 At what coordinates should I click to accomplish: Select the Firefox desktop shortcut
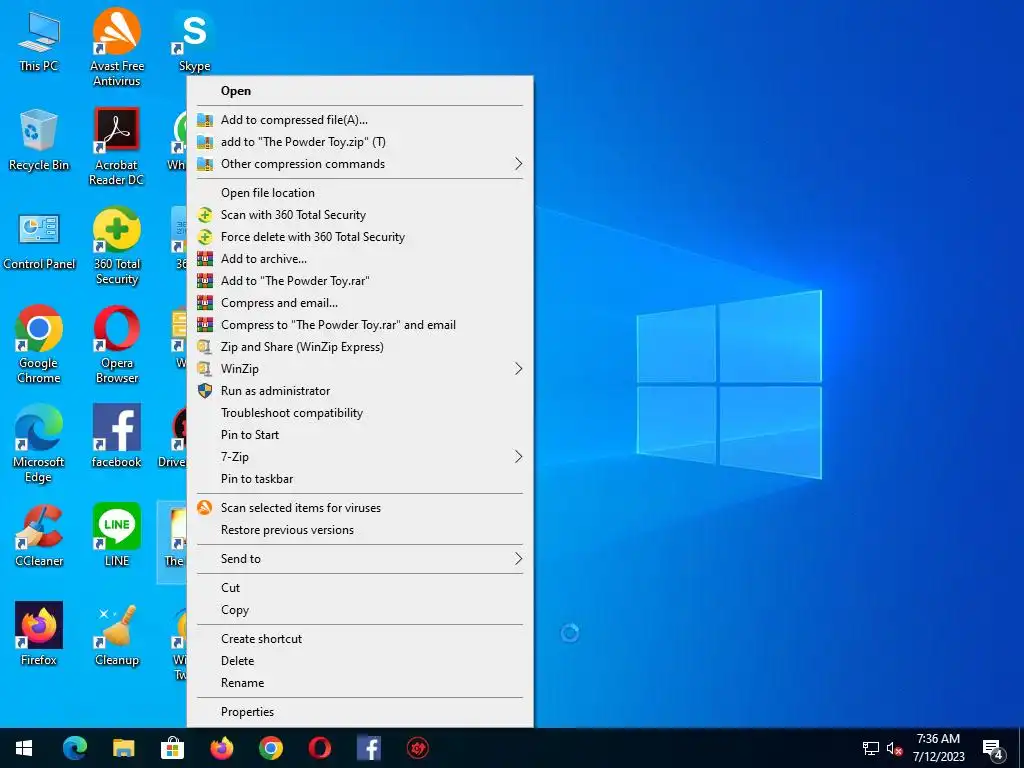pos(39,634)
